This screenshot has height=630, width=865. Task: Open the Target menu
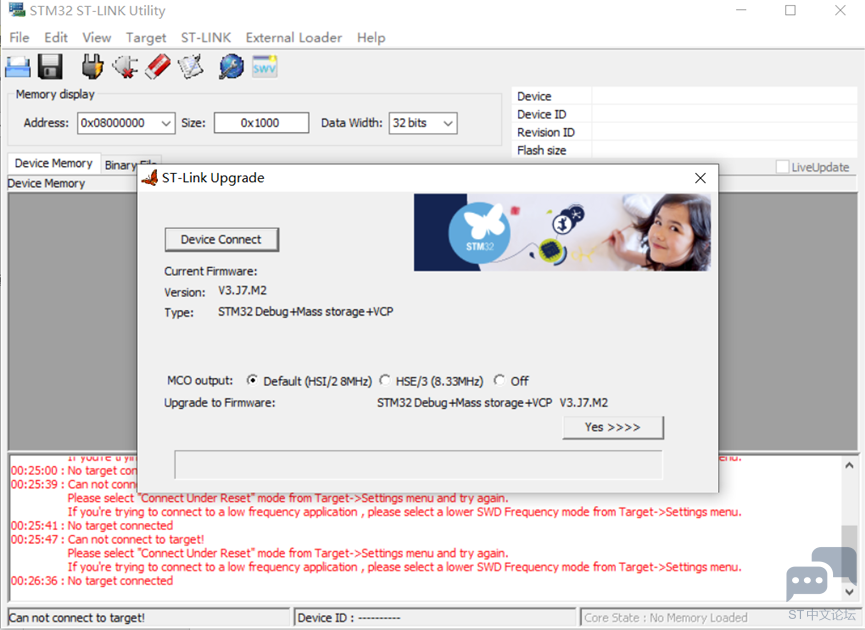point(146,37)
